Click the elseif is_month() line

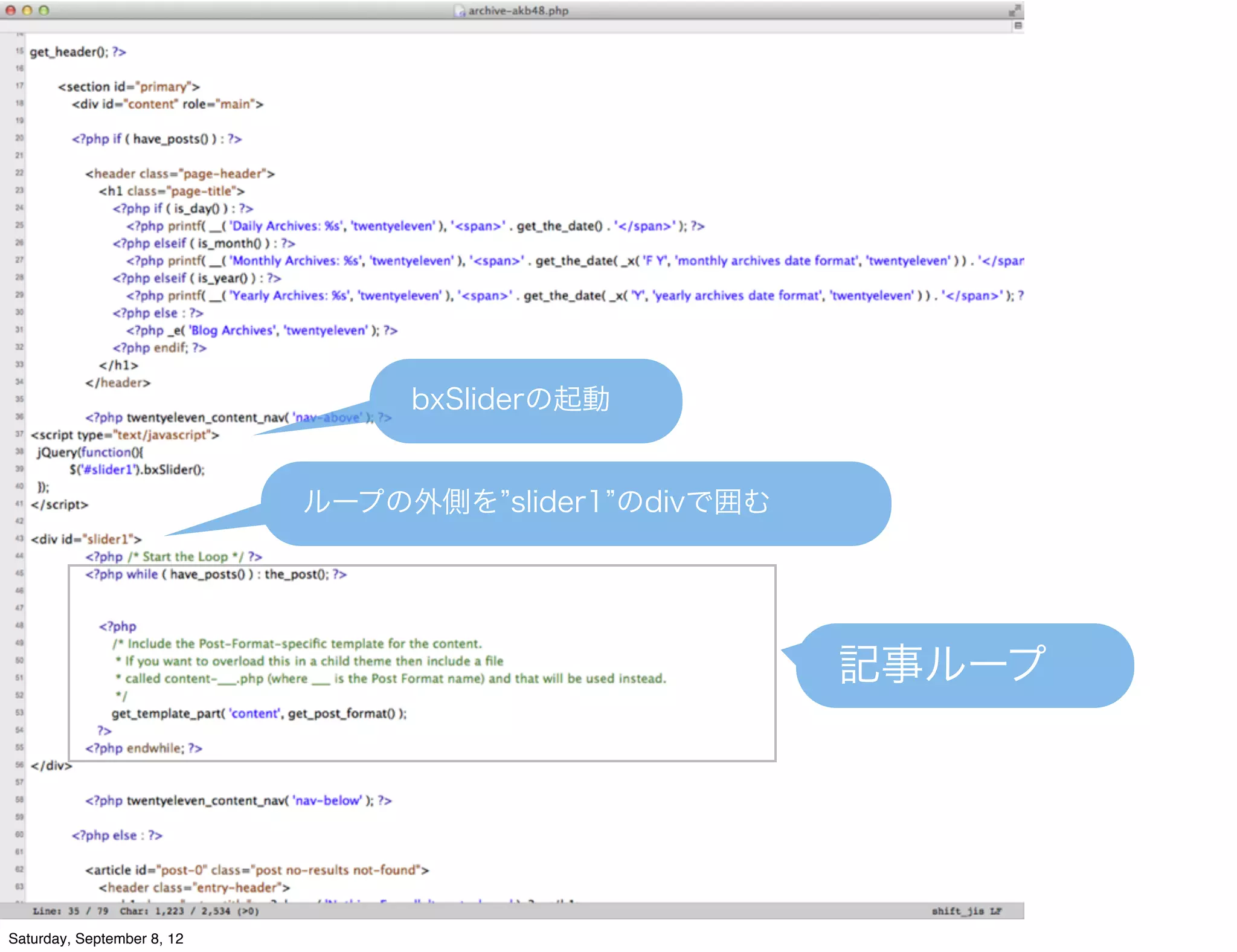pyautogui.click(x=204, y=243)
